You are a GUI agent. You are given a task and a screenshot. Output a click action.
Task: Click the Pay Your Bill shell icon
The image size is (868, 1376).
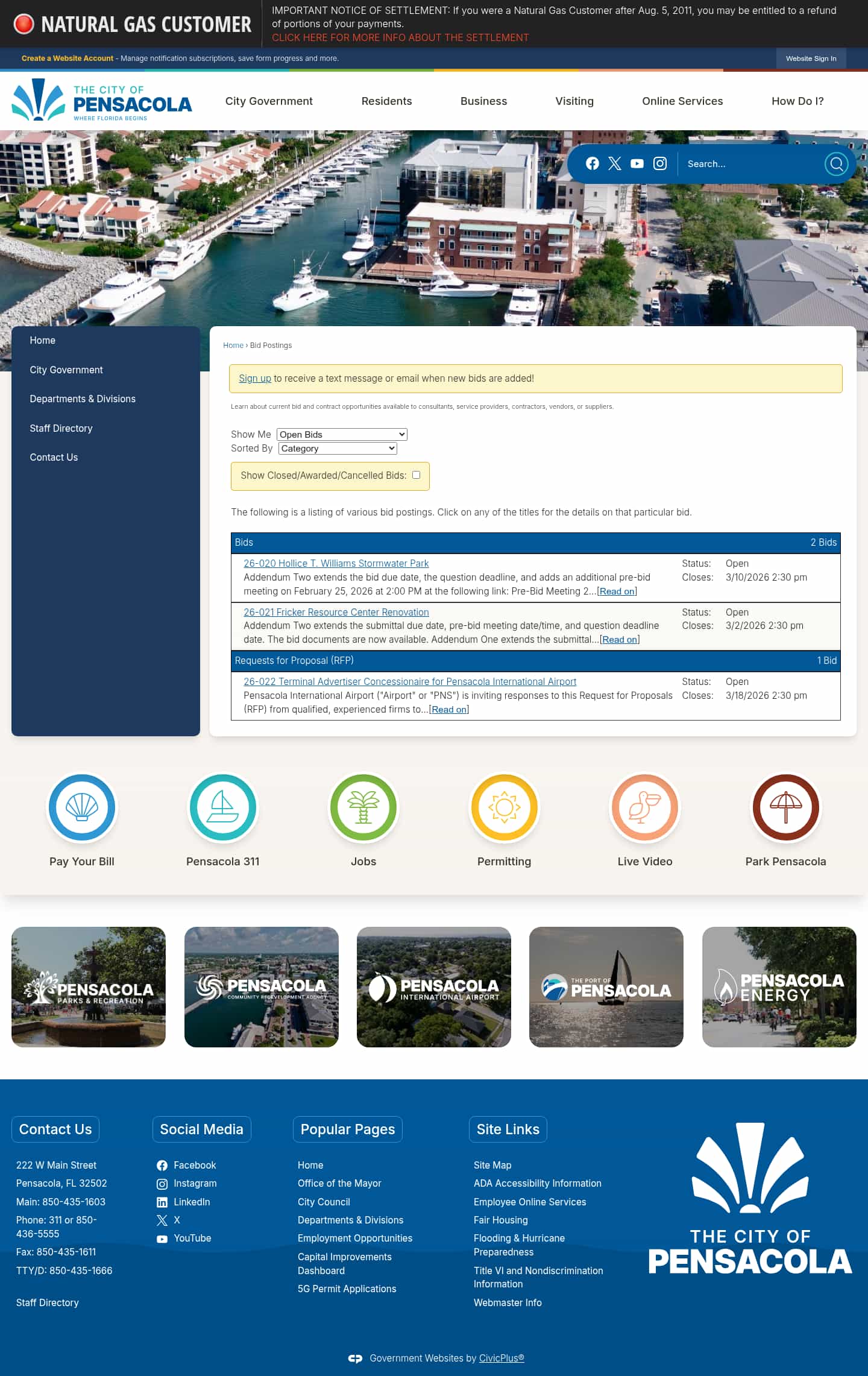click(82, 807)
